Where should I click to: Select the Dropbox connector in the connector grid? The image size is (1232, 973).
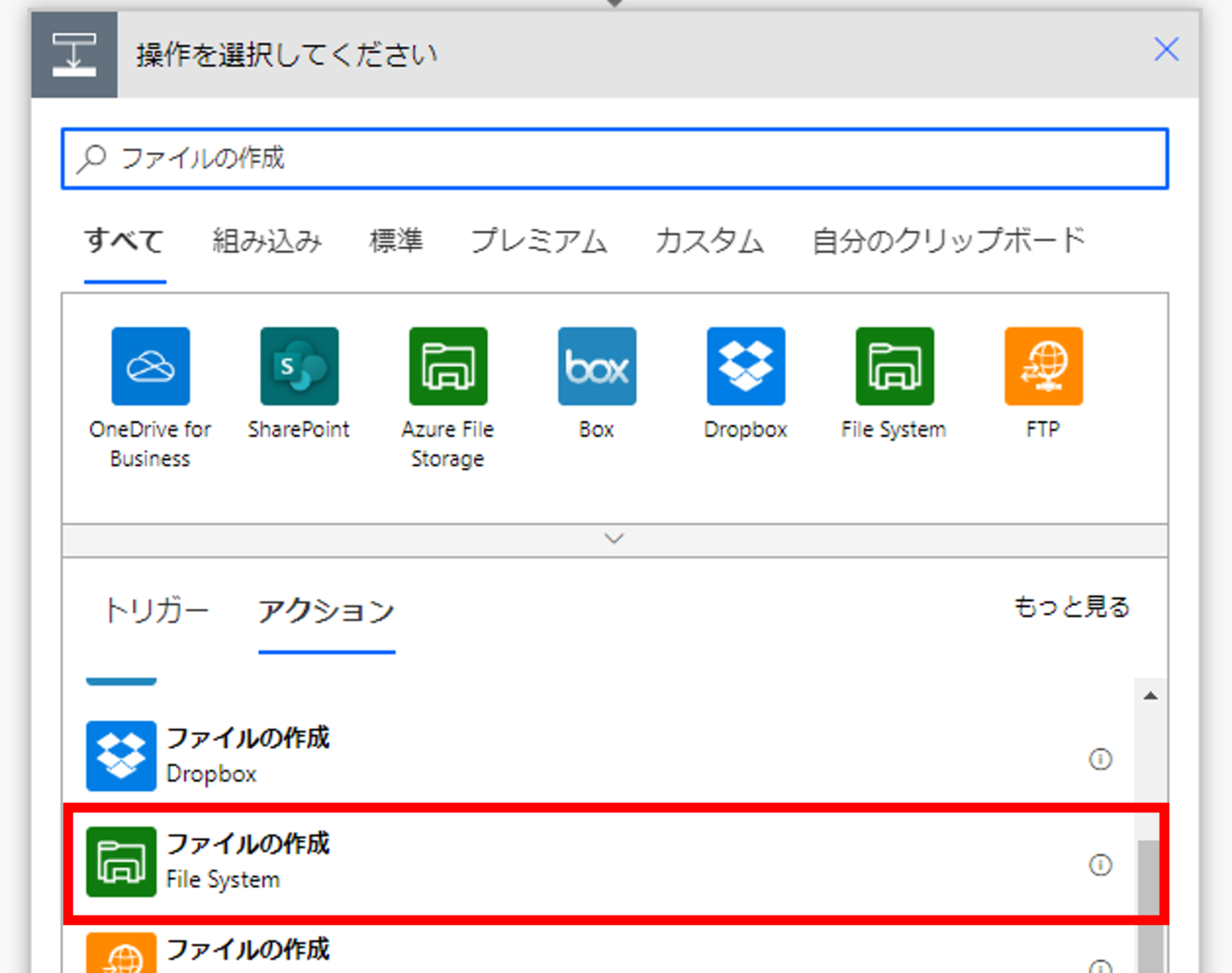tap(746, 366)
